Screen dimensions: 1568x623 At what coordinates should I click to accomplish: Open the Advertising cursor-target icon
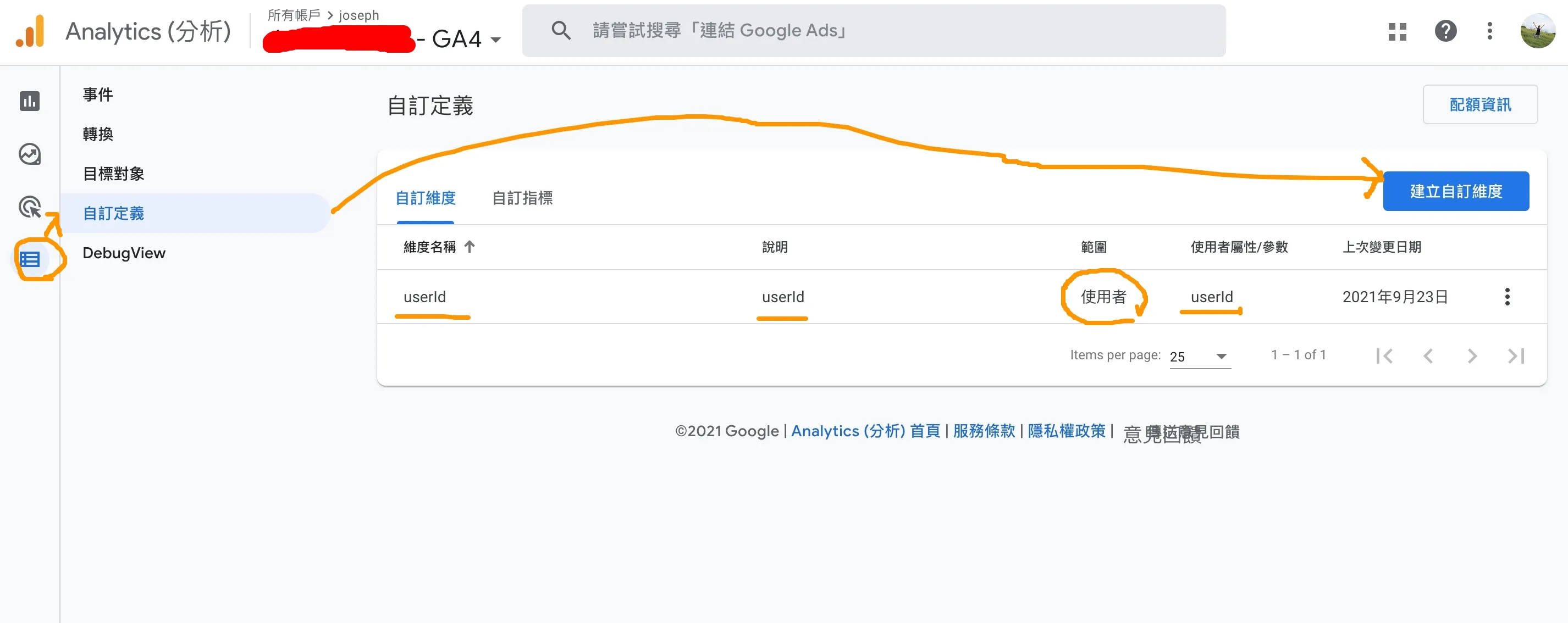tap(29, 208)
